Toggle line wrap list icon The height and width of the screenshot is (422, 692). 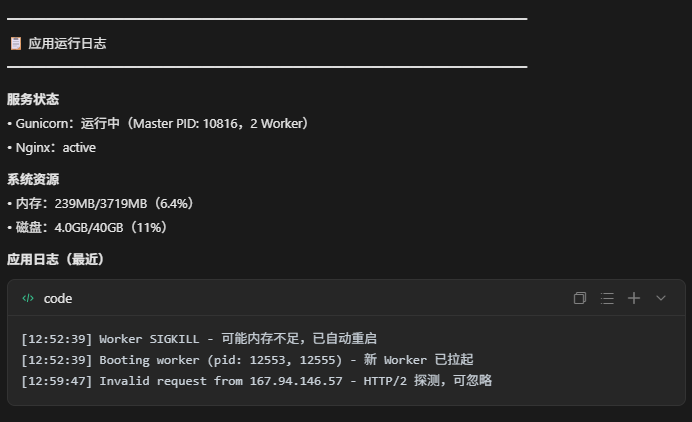[607, 298]
